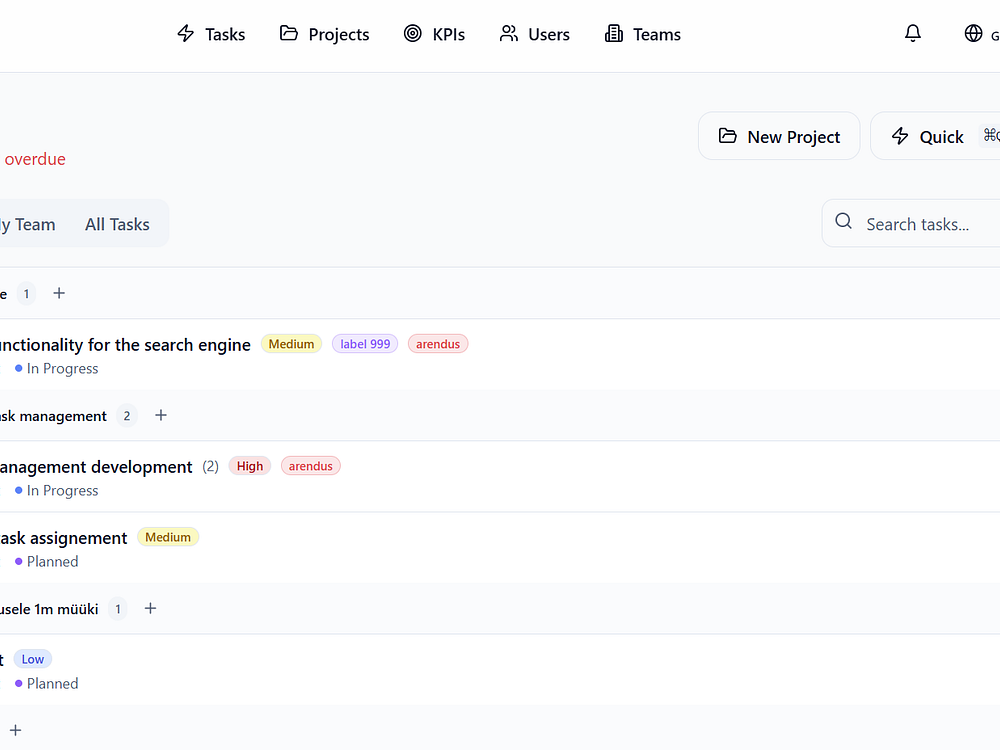
Task: Go to Projects page
Action: (324, 34)
